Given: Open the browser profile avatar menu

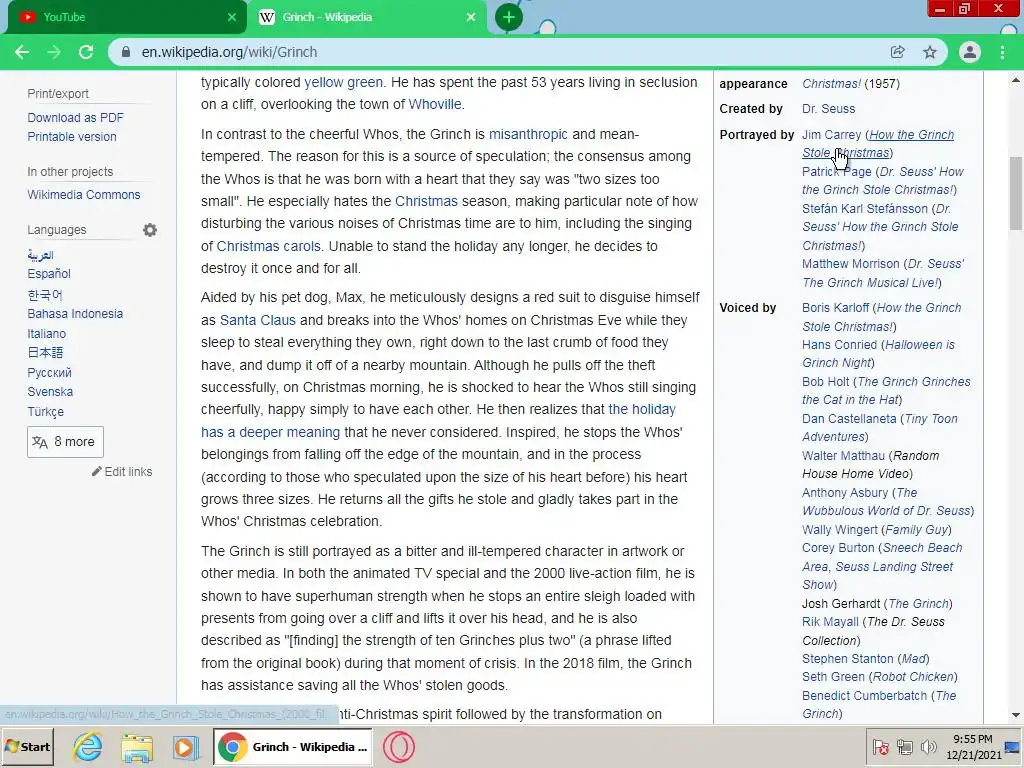Looking at the screenshot, I should (x=970, y=52).
